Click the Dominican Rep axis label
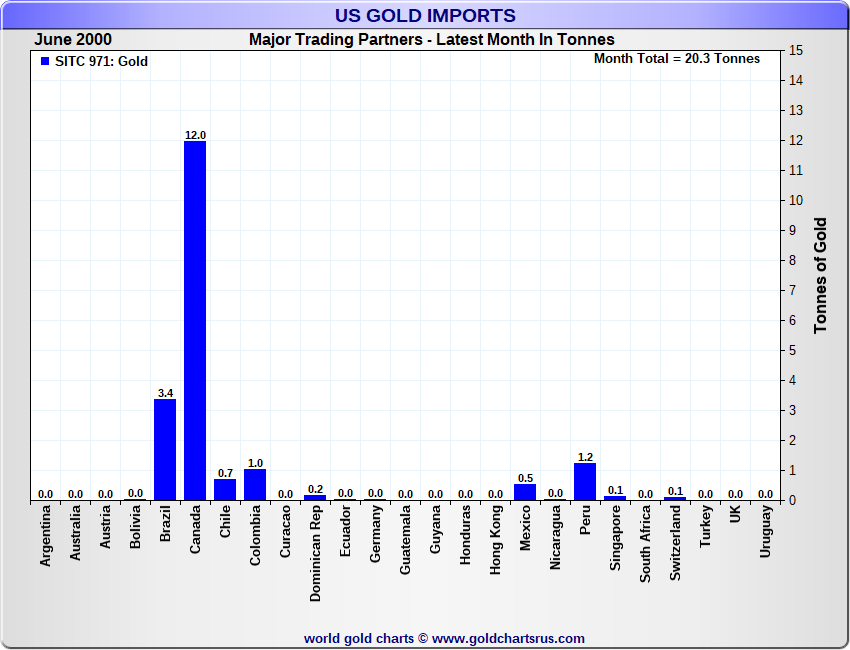This screenshot has height=650, width=850. [x=315, y=553]
